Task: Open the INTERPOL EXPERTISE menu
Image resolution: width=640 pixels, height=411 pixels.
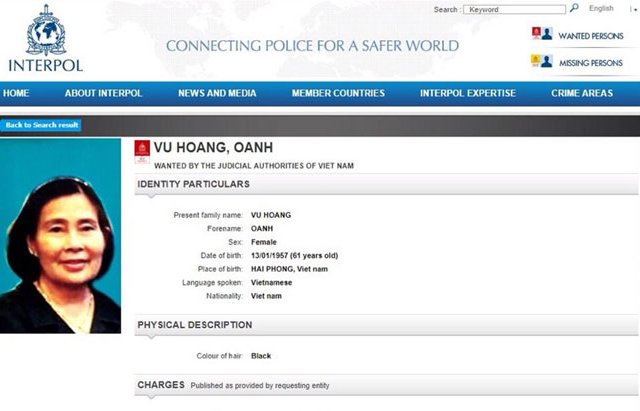Action: (468, 93)
